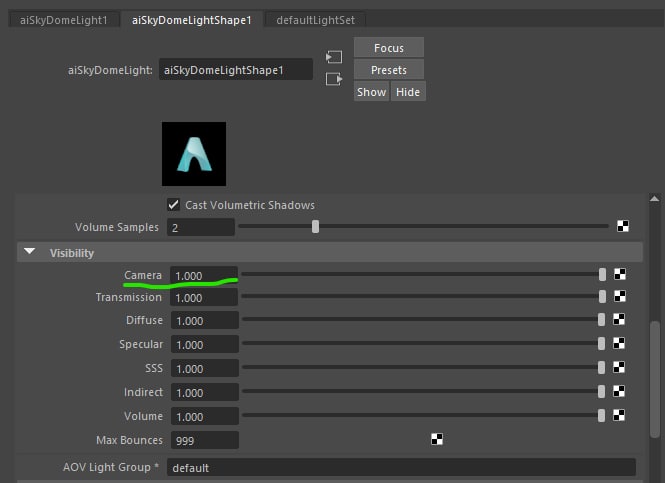Click the Diffuse value field
665x483 pixels.
(x=205, y=320)
